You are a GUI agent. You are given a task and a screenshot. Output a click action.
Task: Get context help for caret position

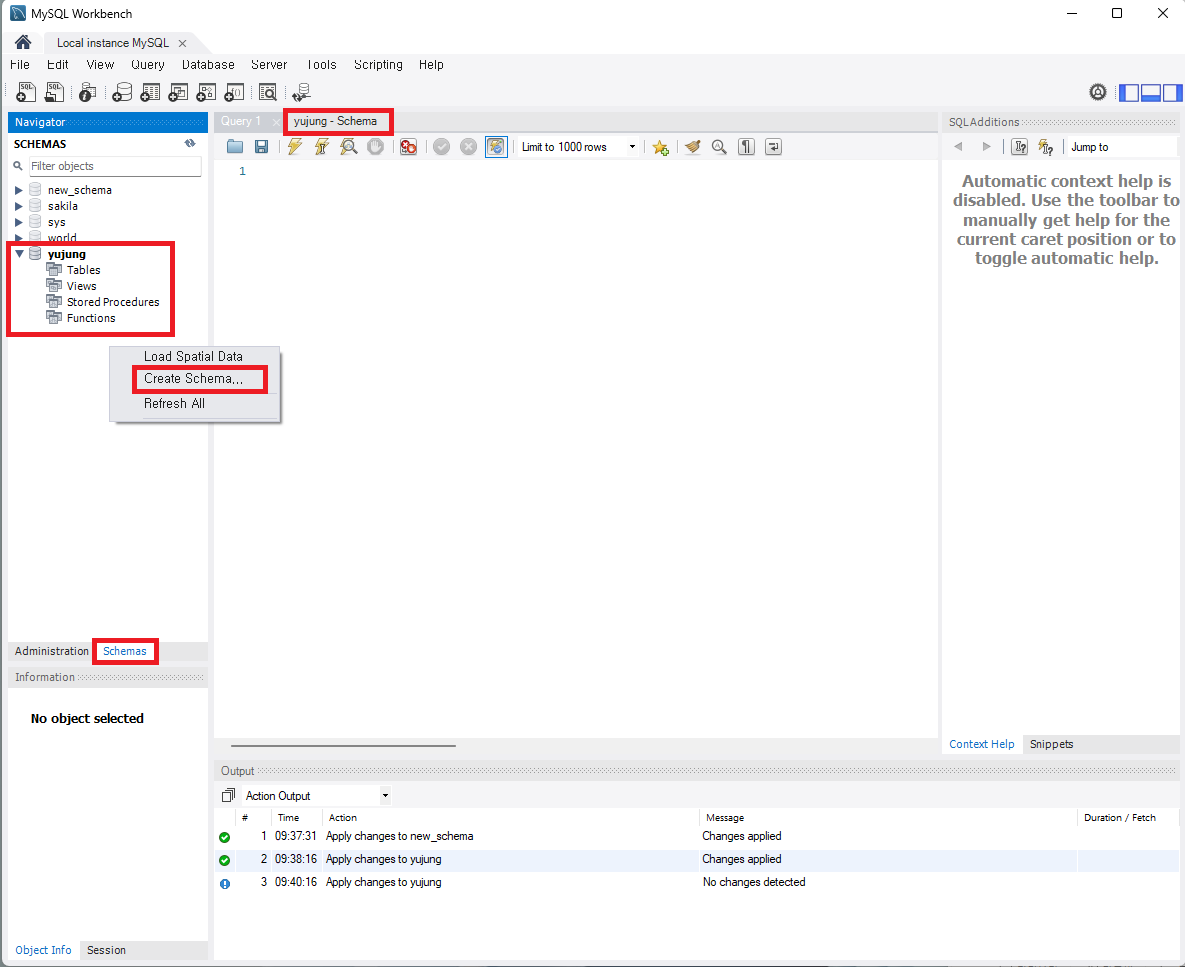[x=1019, y=147]
